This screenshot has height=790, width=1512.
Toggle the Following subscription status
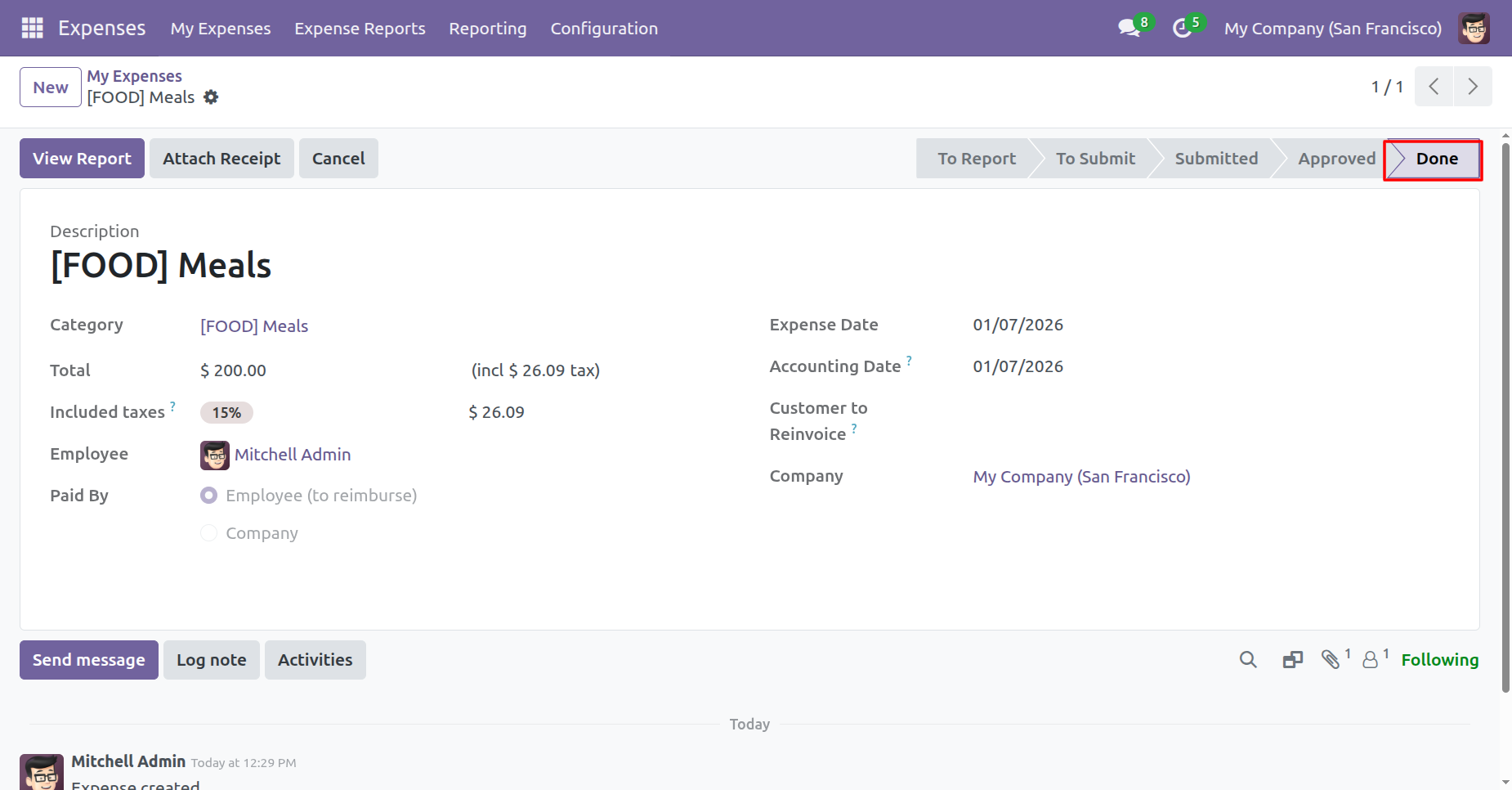click(1439, 659)
